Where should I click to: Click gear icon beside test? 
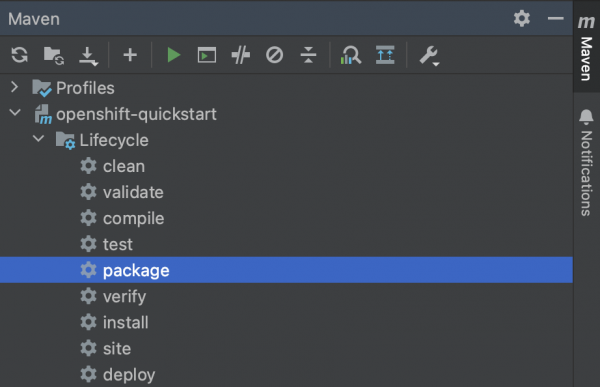(x=88, y=244)
